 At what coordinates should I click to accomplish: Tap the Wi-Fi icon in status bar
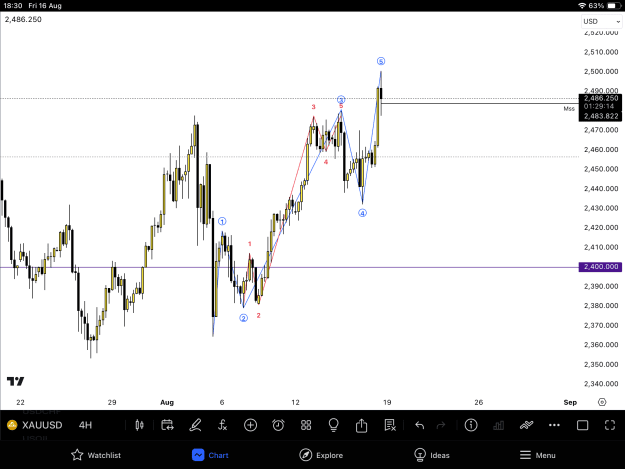click(582, 6)
